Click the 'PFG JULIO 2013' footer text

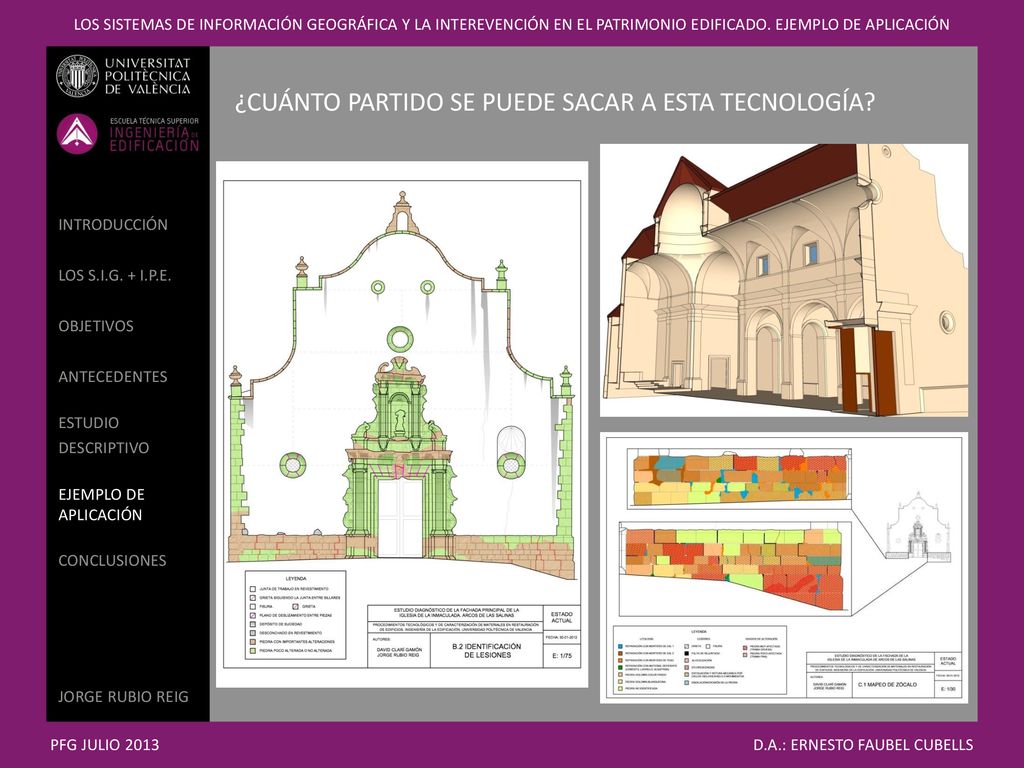click(104, 744)
